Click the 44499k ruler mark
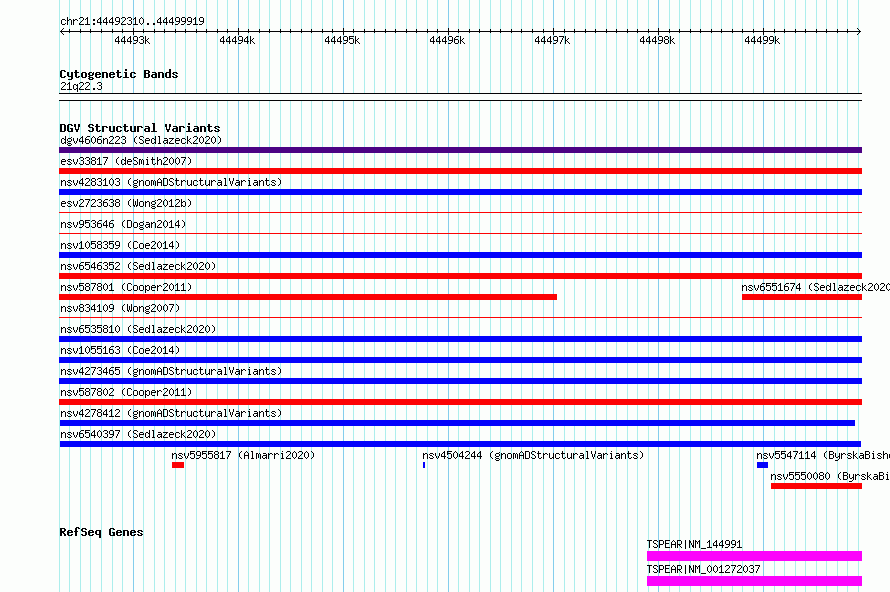The height and width of the screenshot is (592, 890). [762, 40]
